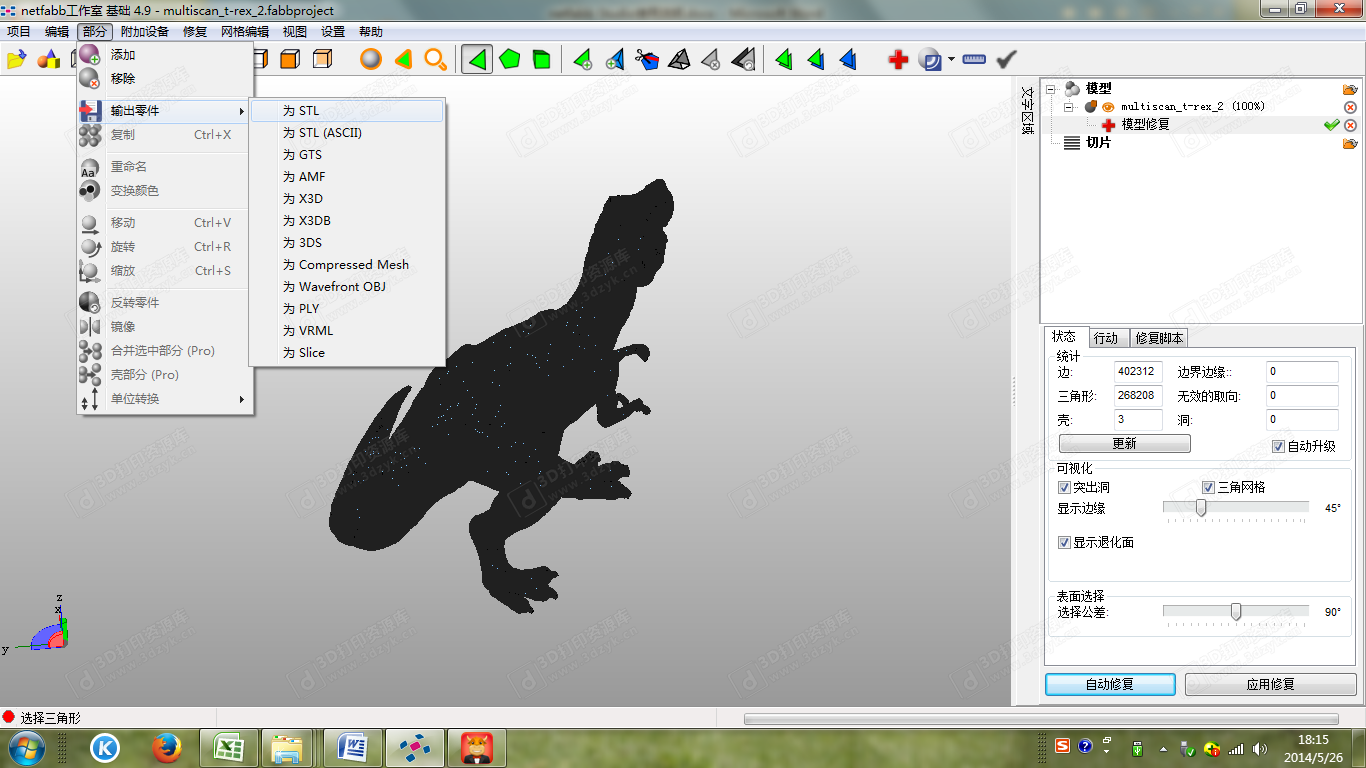Image resolution: width=1366 pixels, height=768 pixels.
Task: Switch to the 修复脚本 tab
Action: pos(1159,338)
